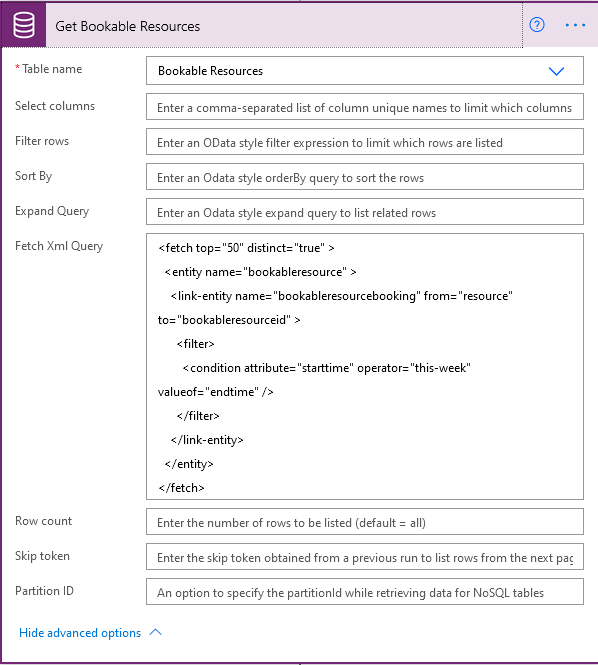Click the Partition ID label
598x665 pixels.
coord(44,591)
